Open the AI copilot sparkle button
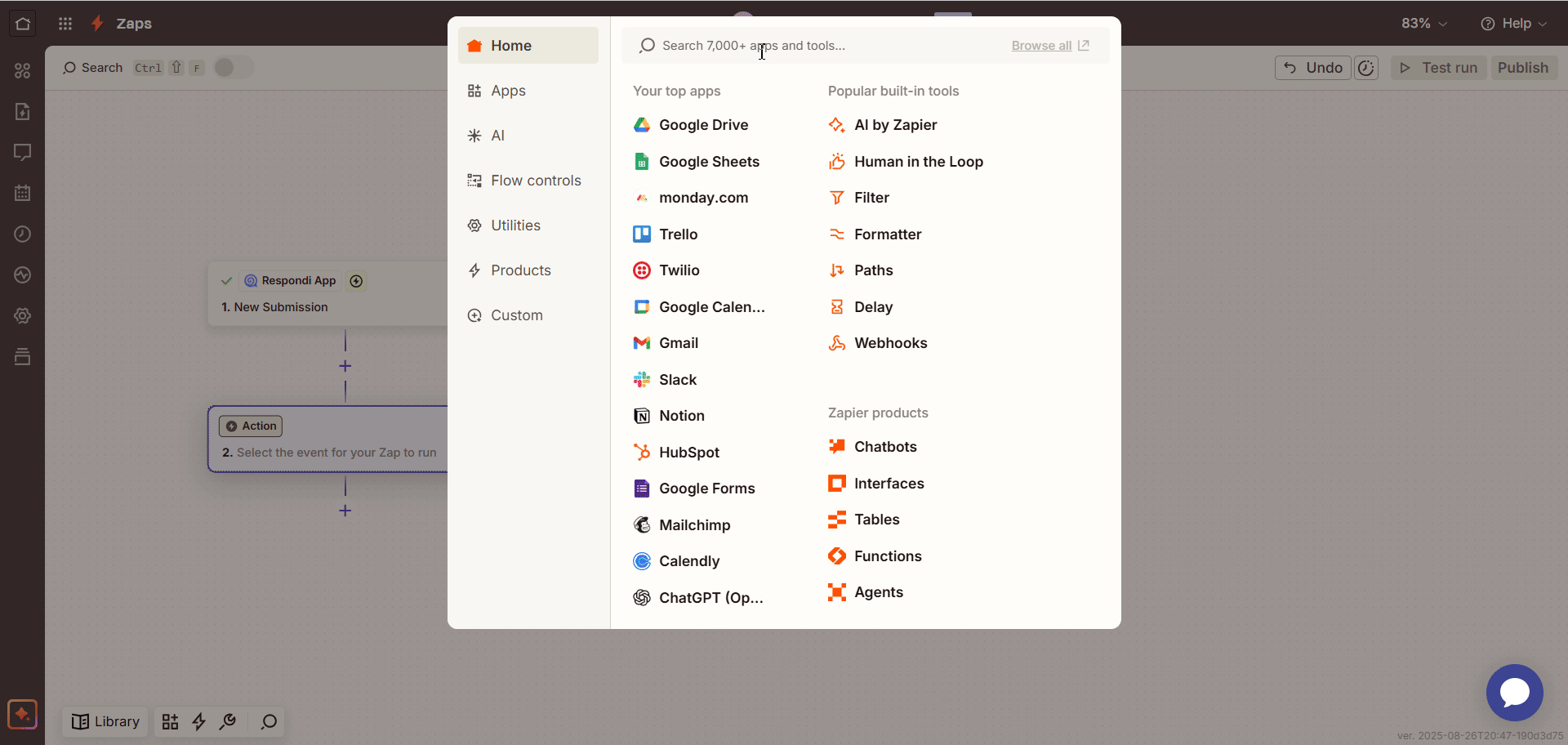The image size is (1568, 745). click(x=22, y=715)
